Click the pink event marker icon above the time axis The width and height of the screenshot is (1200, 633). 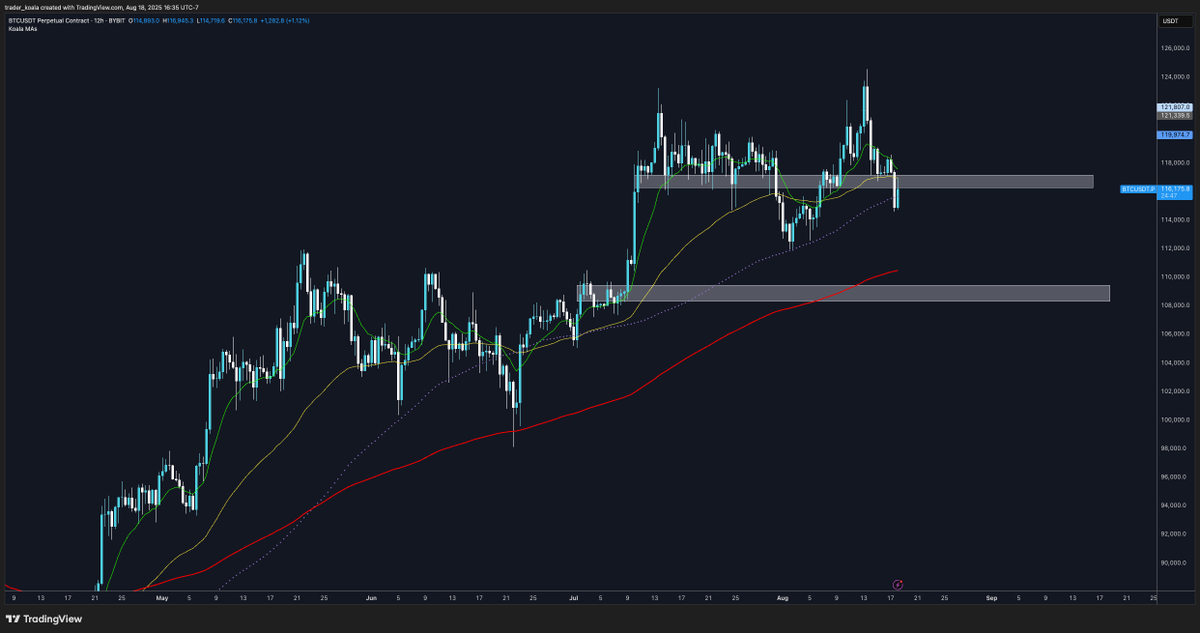pos(897,584)
